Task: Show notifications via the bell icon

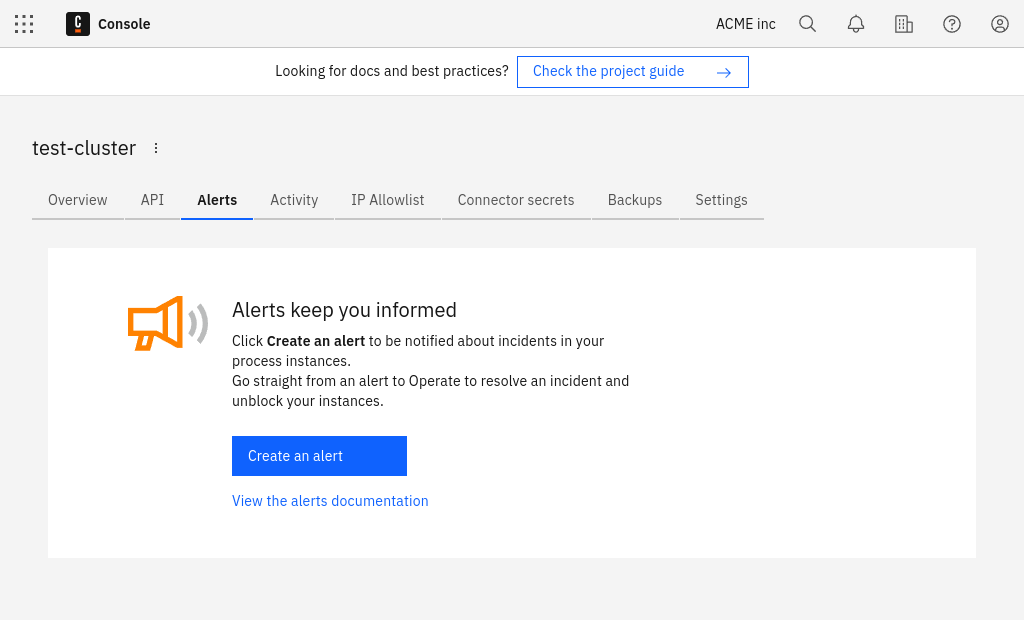Action: (856, 24)
